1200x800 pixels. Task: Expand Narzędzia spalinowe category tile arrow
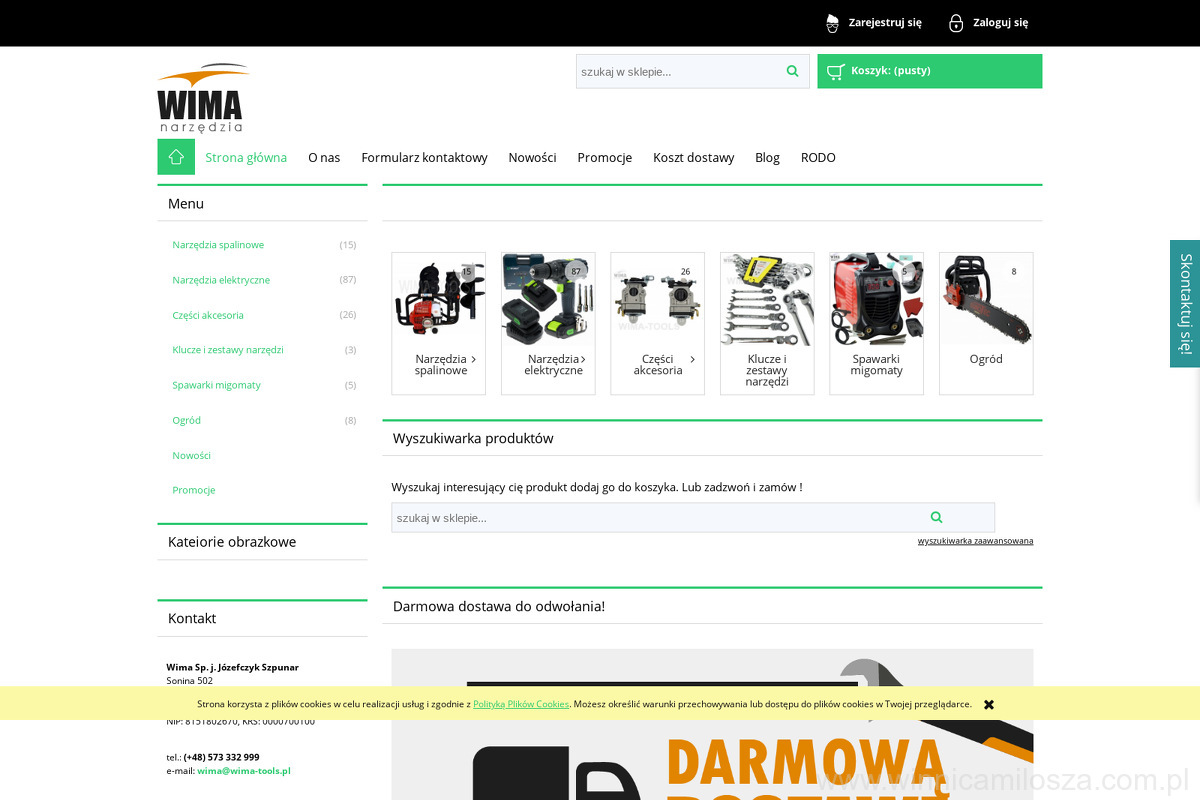point(473,359)
